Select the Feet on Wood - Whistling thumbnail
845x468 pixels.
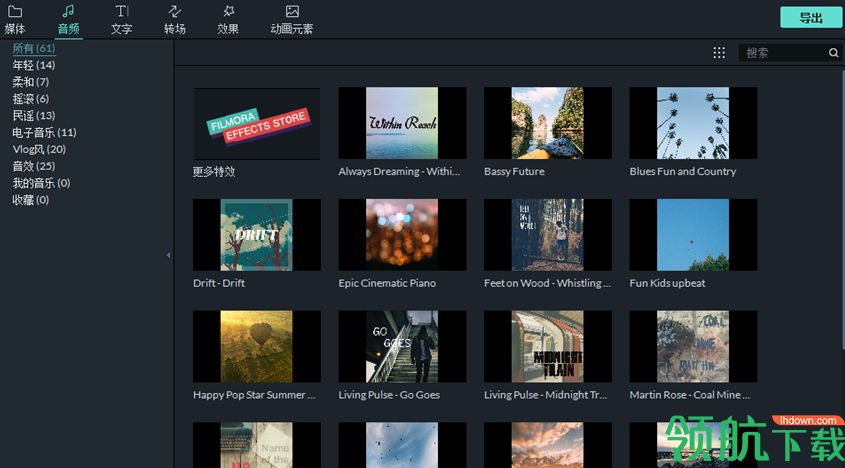click(548, 235)
